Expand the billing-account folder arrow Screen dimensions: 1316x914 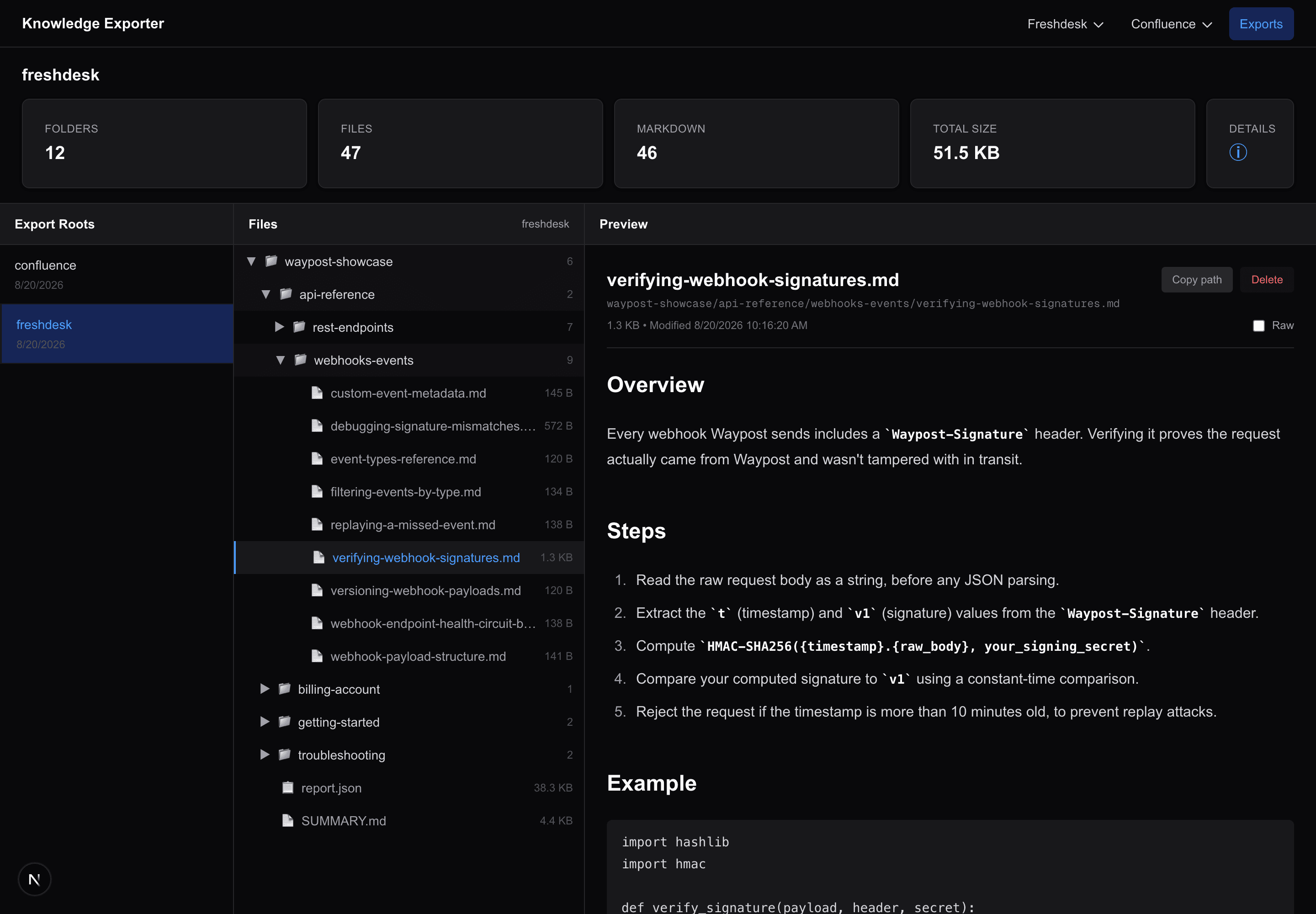click(x=265, y=689)
